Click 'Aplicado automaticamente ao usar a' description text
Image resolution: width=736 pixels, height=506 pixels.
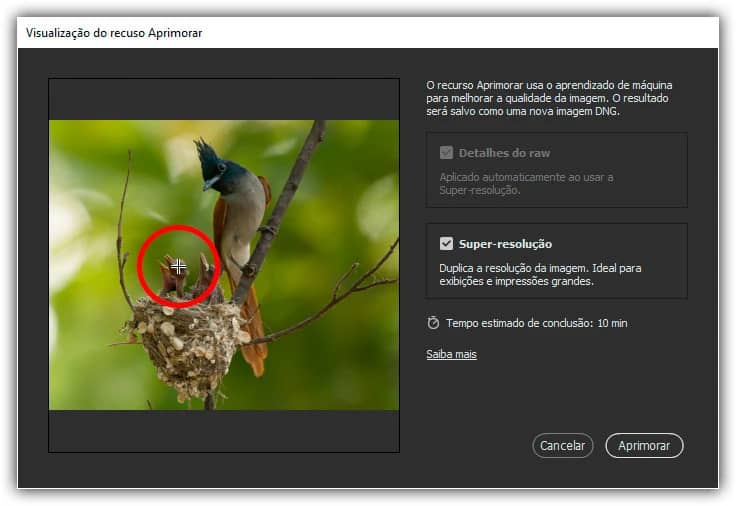coord(526,184)
